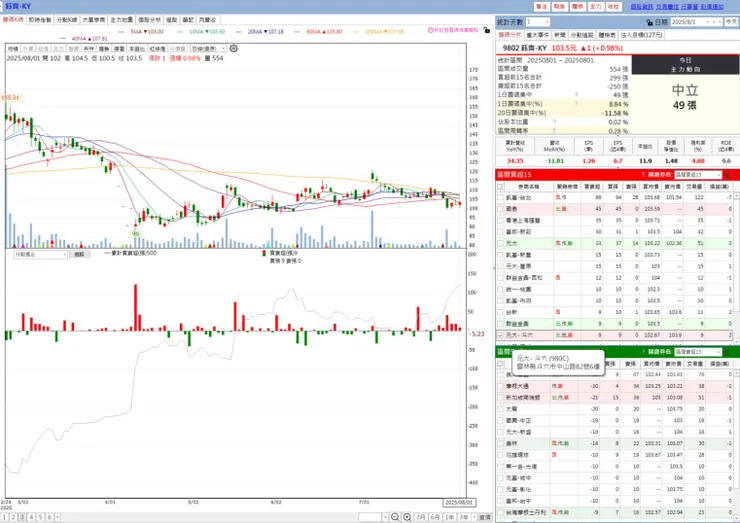Image resolution: width=740 pixels, height=523 pixels.
Task: Open the chart settings gear icon
Action: click(233, 49)
